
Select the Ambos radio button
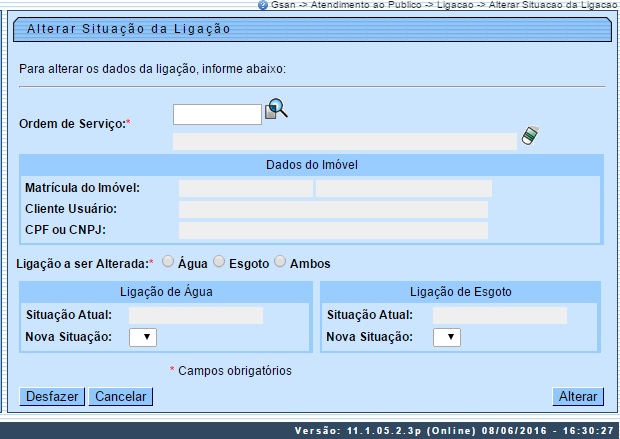click(280, 262)
